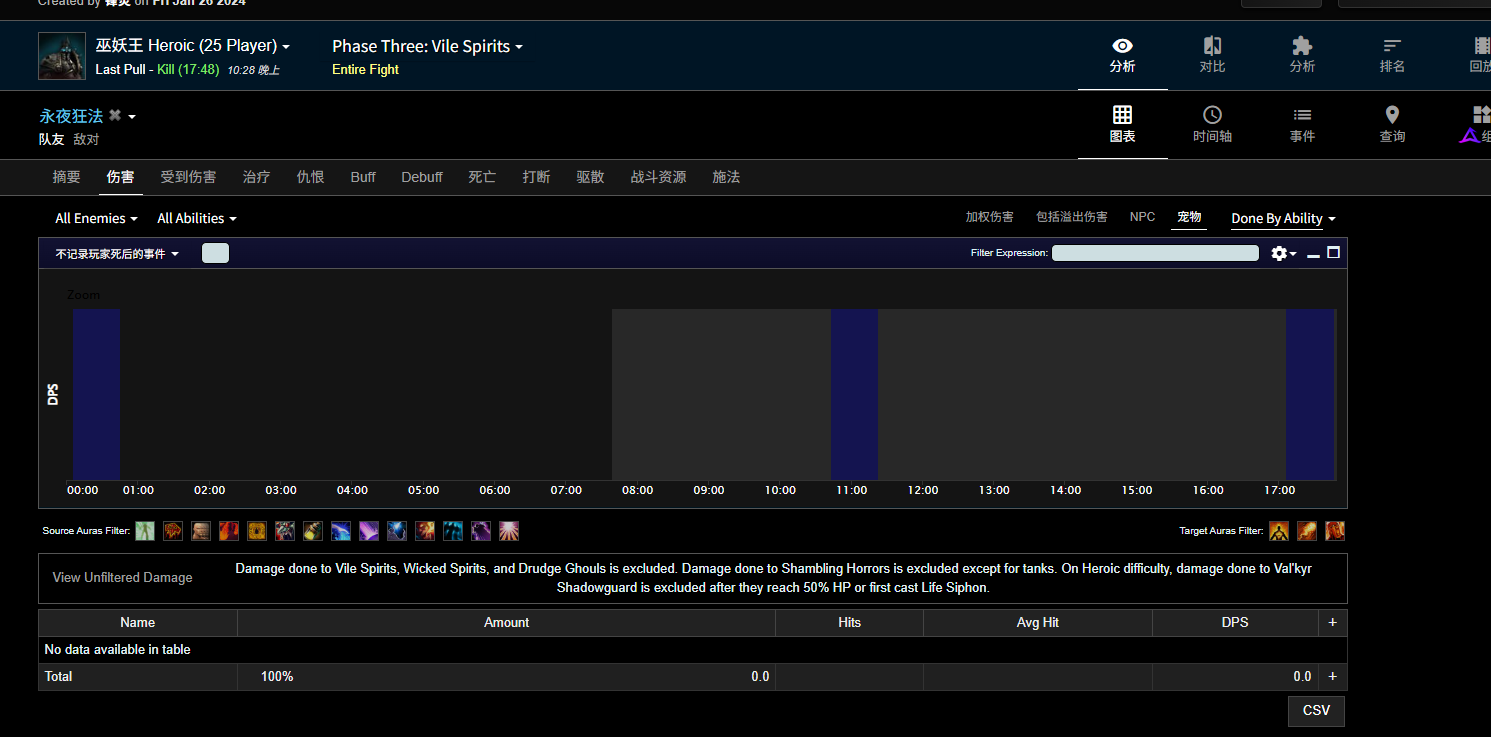Click the last Target Auras filter icon
Viewport: 1491px width, 737px height.
1335,531
